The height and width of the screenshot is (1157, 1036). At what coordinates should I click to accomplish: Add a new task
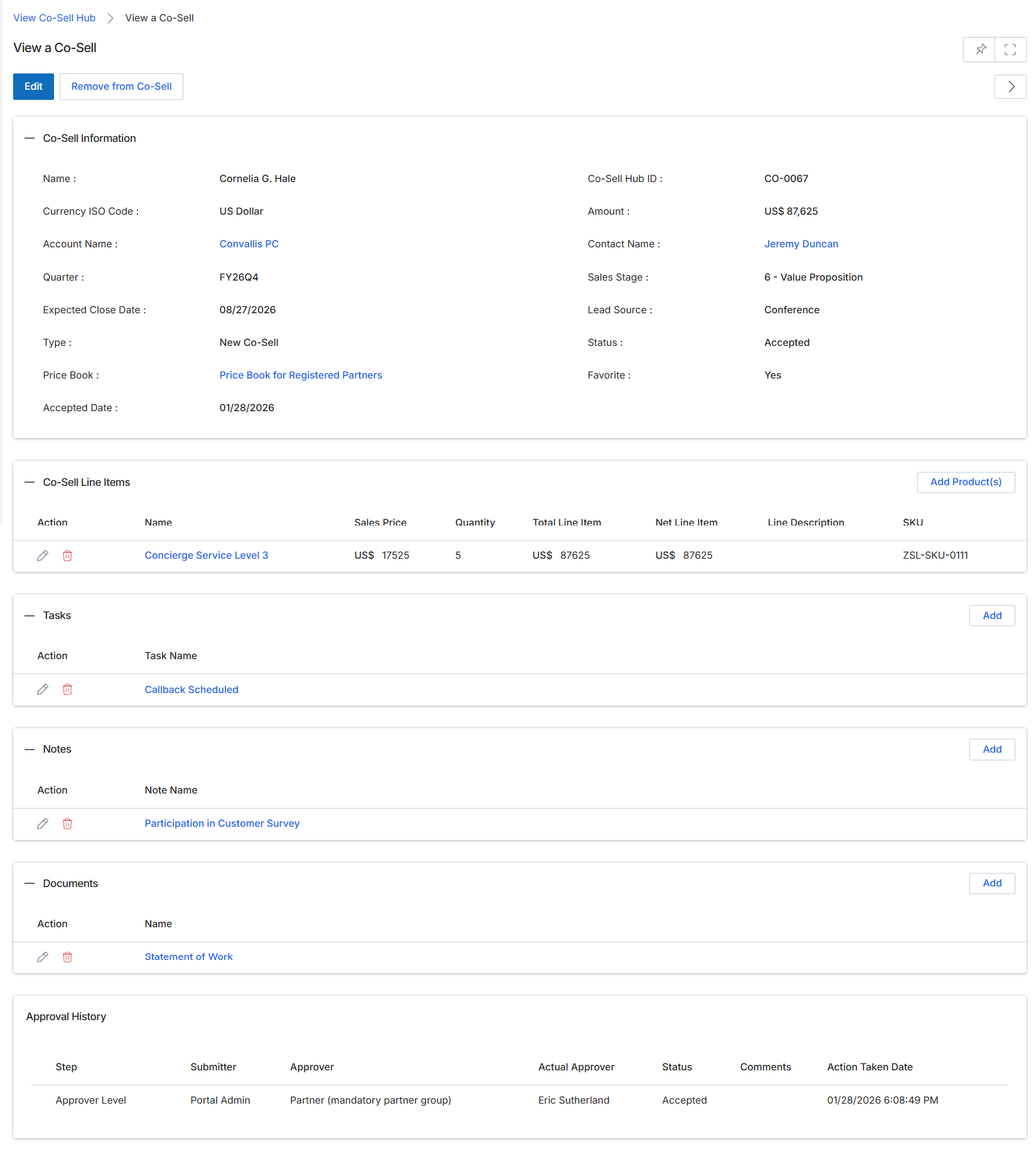click(x=992, y=616)
